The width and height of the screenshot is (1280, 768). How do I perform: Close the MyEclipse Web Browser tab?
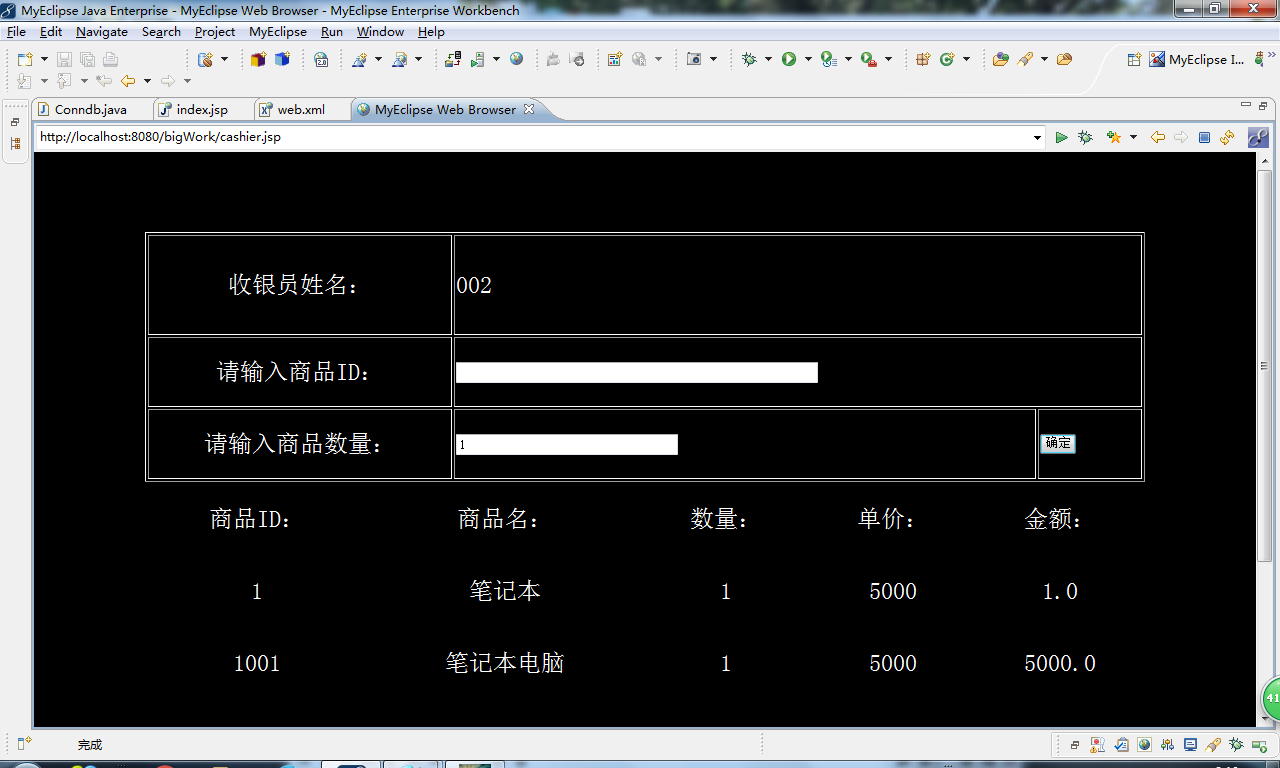[529, 109]
